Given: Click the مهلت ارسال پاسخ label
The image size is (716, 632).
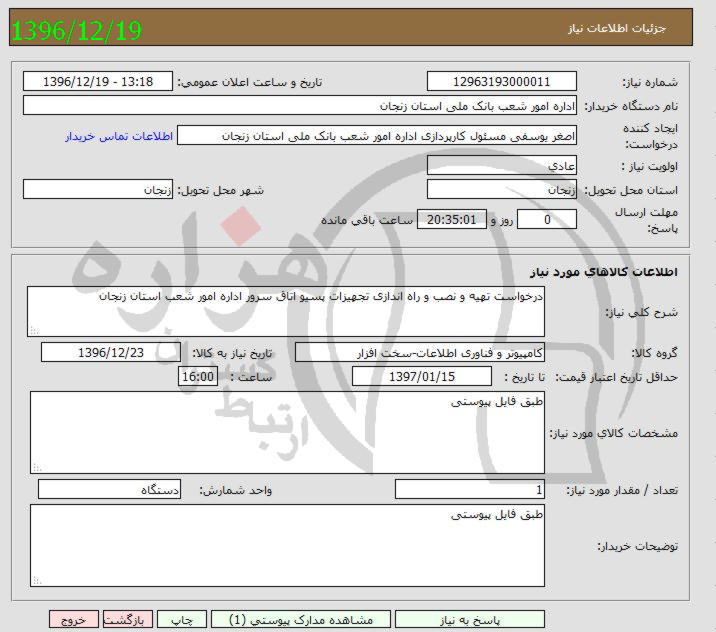Looking at the screenshot, I should (x=646, y=220).
